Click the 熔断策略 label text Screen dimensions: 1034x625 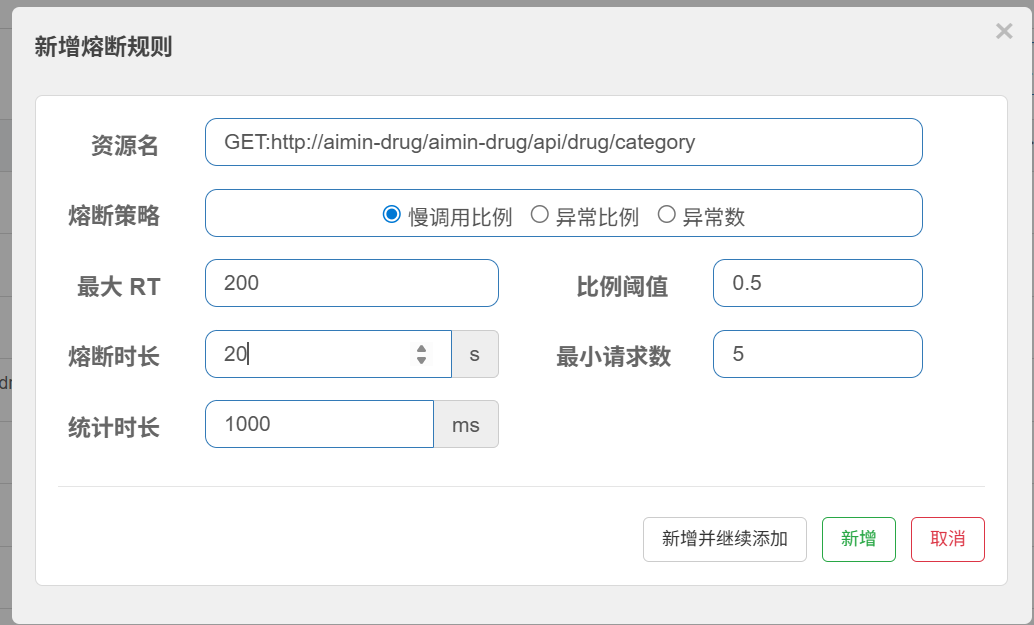114,216
